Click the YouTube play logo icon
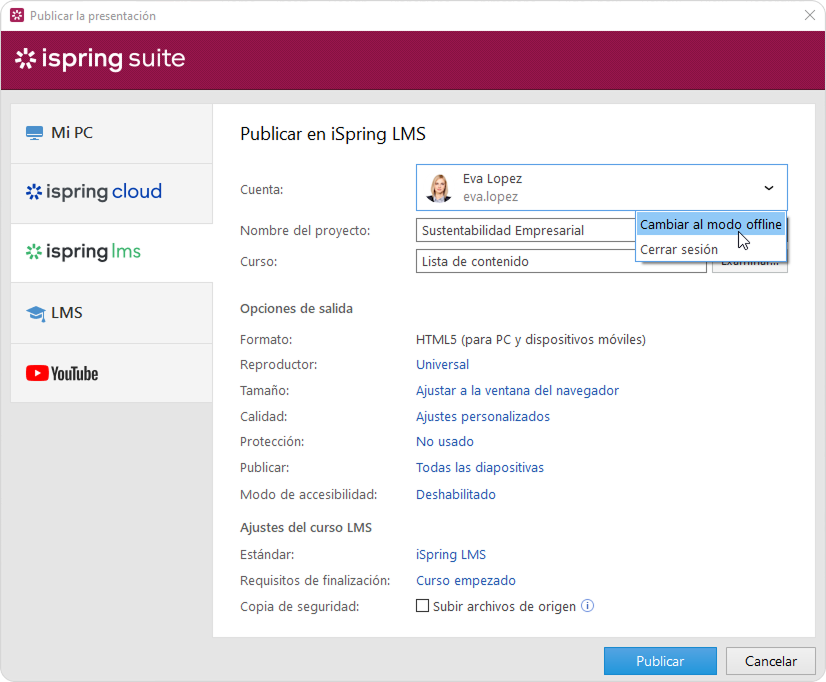 pos(37,374)
